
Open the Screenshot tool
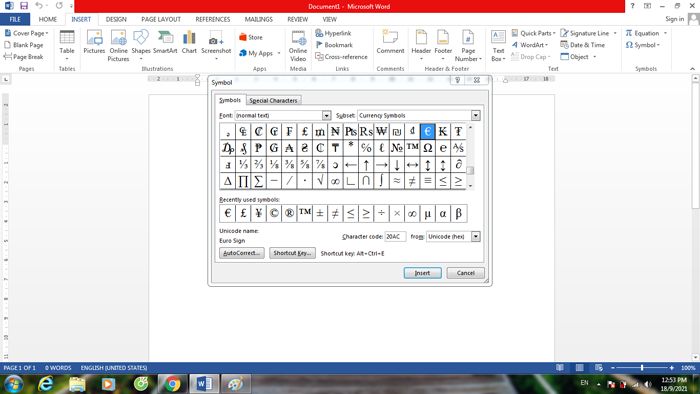(x=216, y=46)
